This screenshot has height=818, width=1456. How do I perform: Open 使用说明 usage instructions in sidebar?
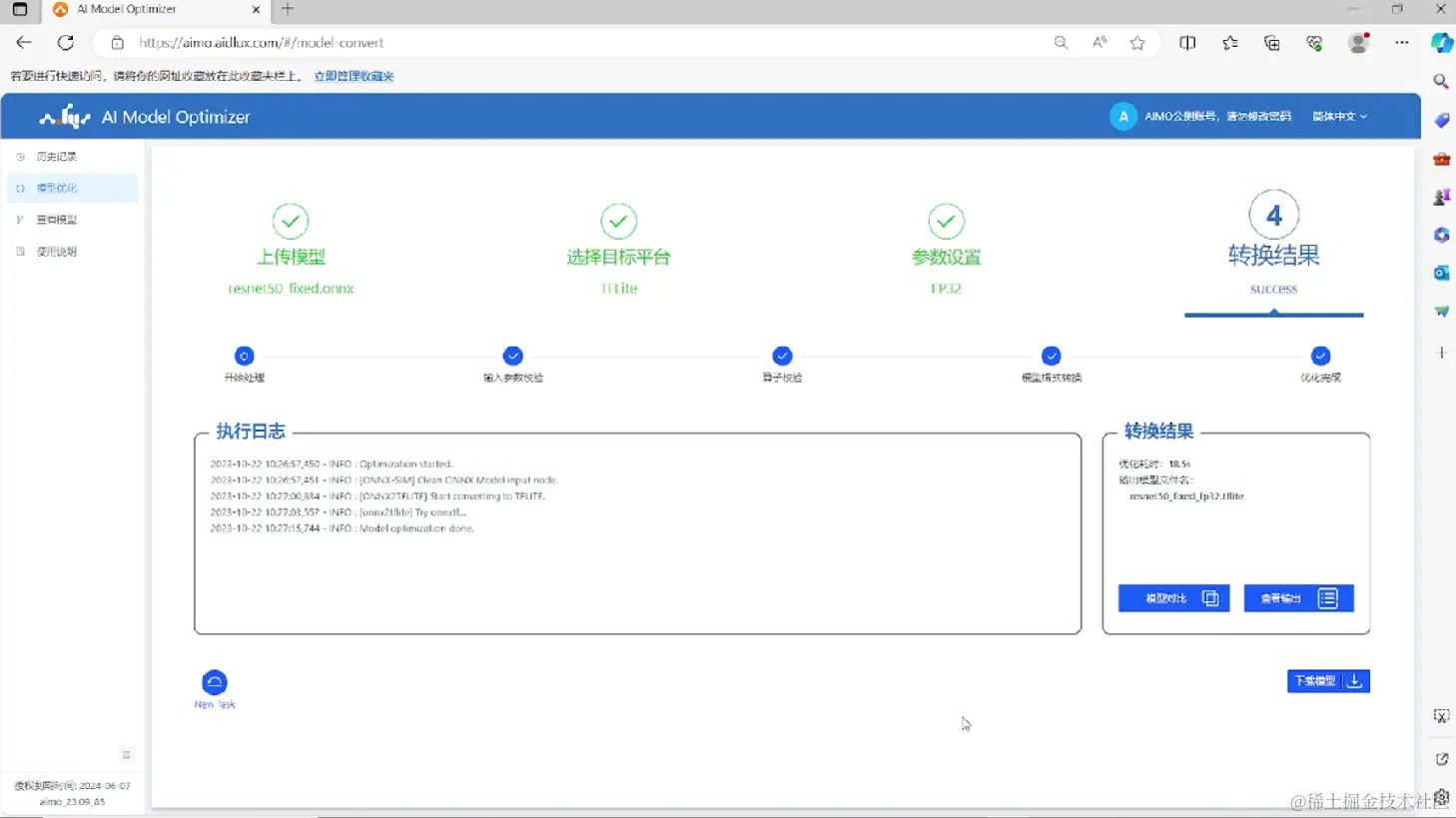point(57,252)
